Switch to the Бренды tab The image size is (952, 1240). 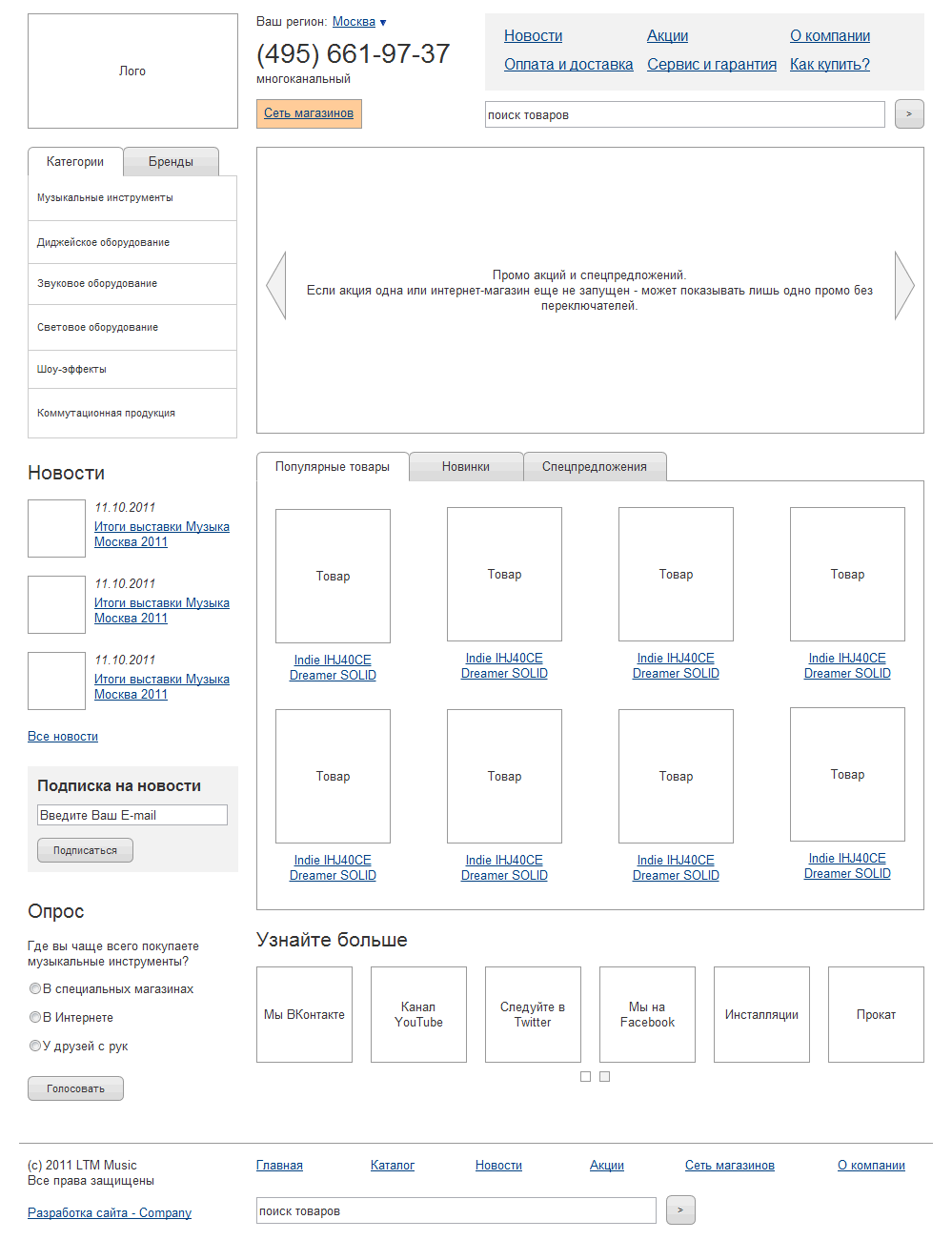tap(172, 162)
